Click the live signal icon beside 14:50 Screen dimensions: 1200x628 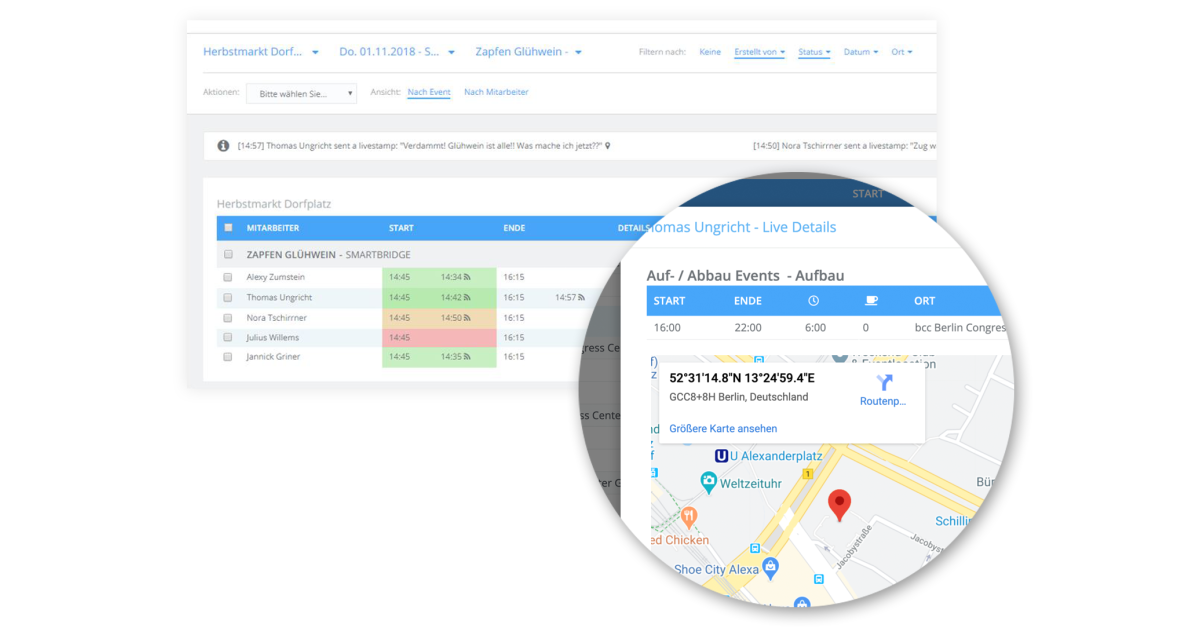[467, 317]
